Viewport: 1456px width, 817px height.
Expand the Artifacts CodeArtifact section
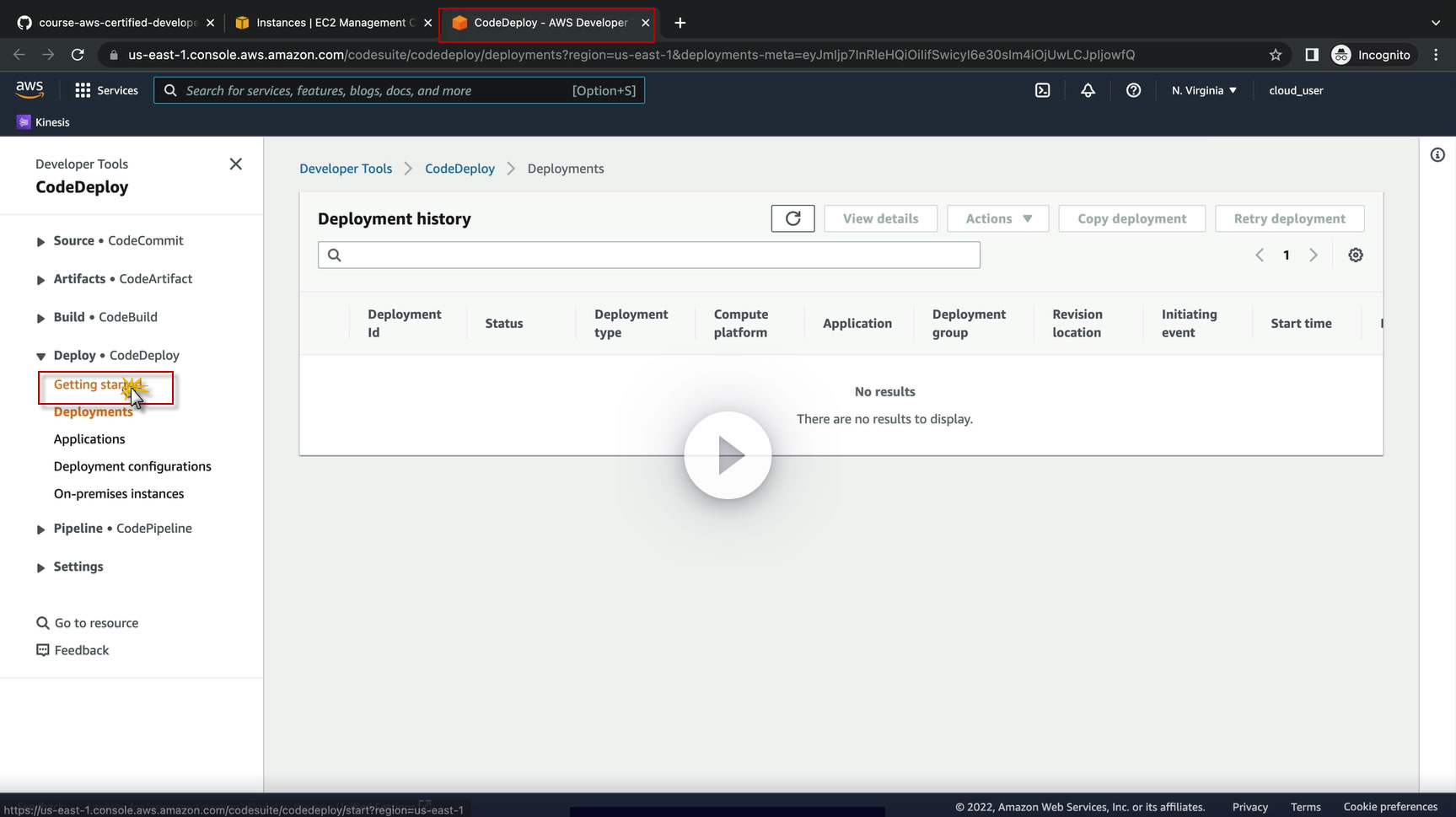point(40,280)
